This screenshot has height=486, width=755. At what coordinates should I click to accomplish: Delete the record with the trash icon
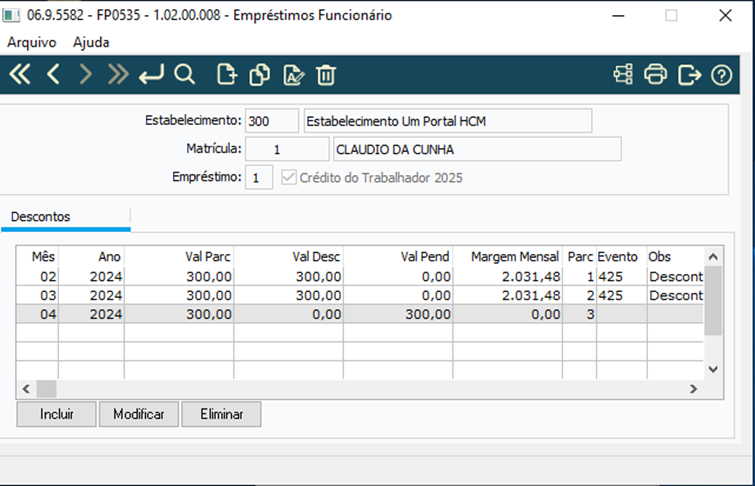[x=326, y=74]
